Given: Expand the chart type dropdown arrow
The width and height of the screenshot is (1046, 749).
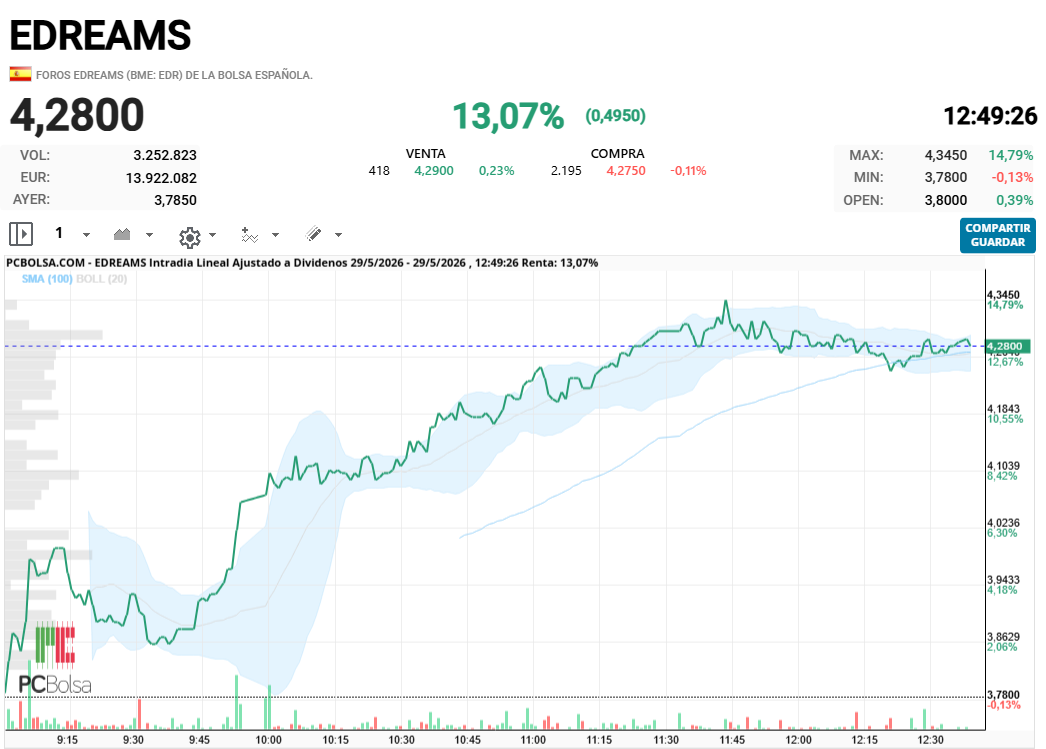Looking at the screenshot, I should 149,235.
